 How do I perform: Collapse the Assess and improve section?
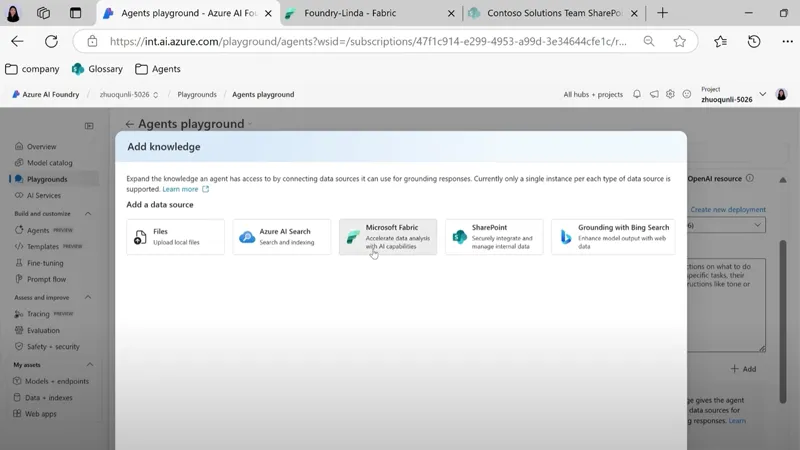click(x=88, y=297)
